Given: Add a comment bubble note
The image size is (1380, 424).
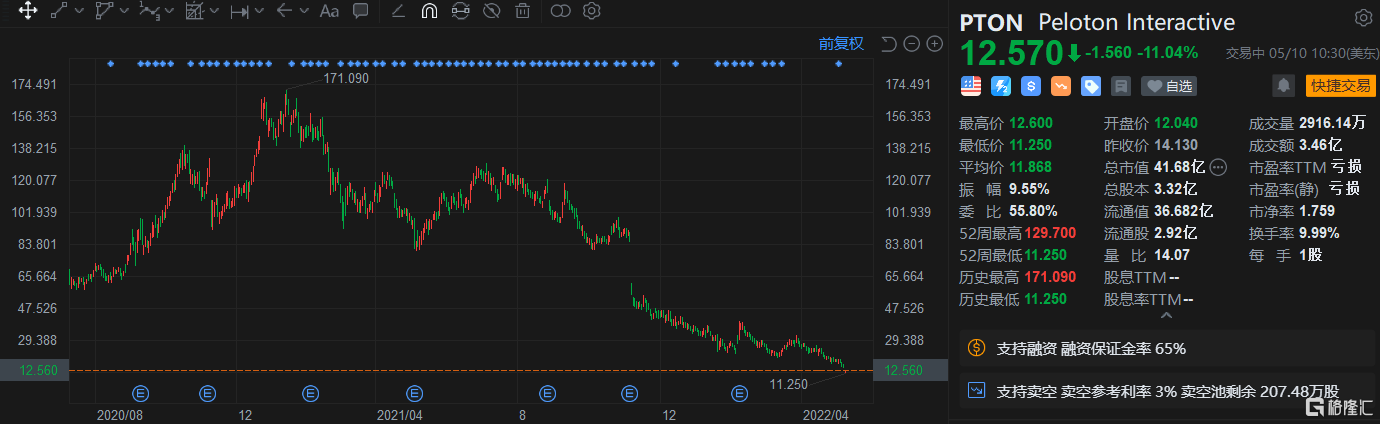Looking at the screenshot, I should [360, 12].
